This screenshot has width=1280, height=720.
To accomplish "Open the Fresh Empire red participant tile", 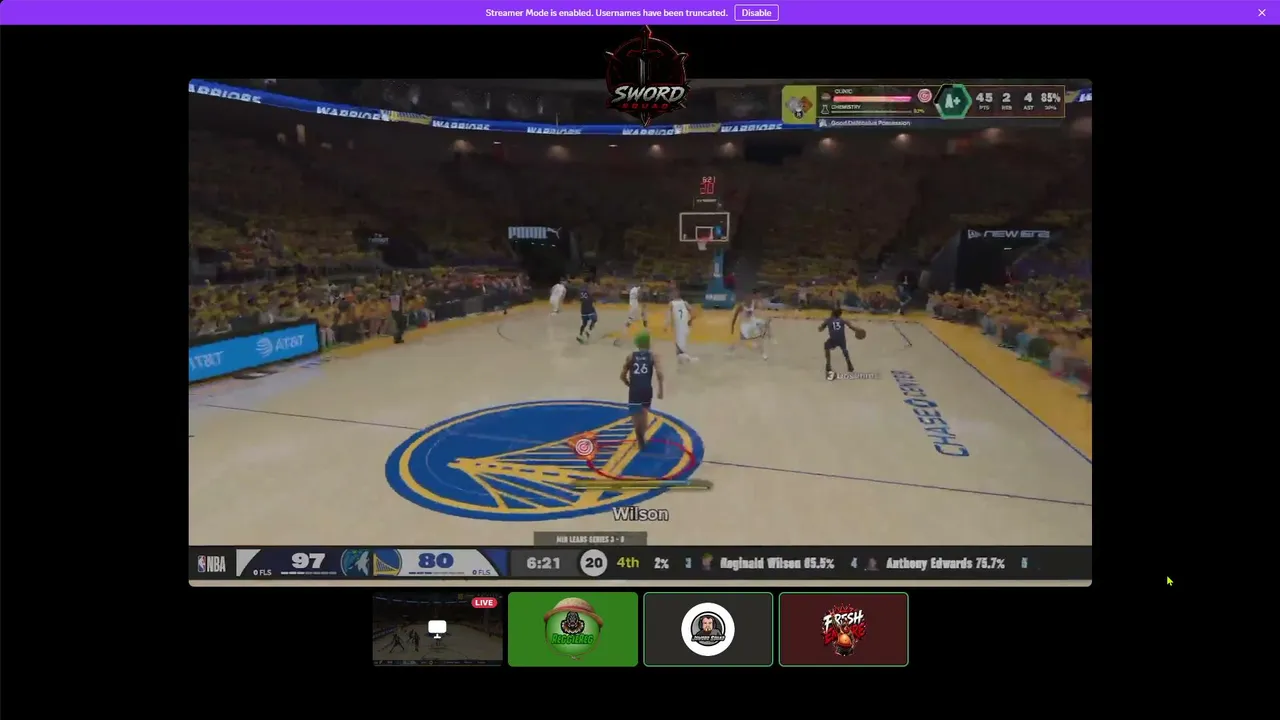I will coord(843,629).
